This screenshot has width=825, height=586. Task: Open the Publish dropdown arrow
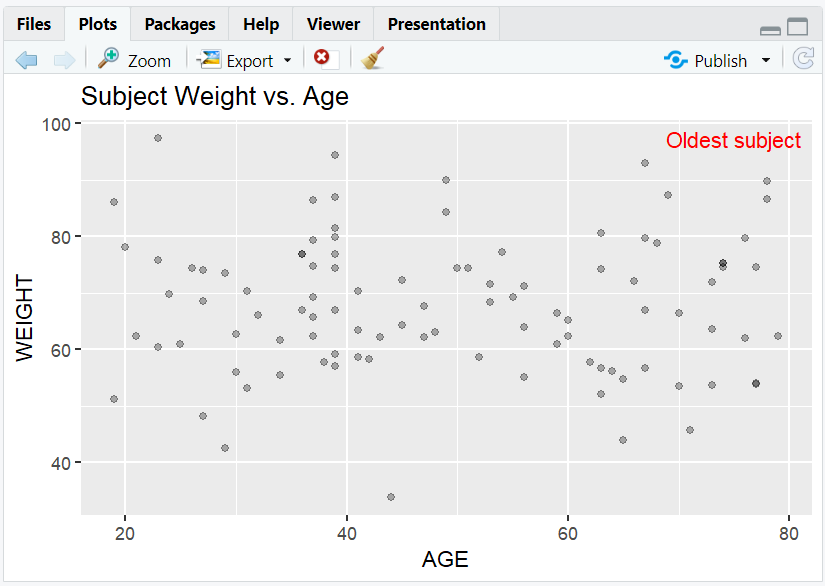(x=765, y=61)
